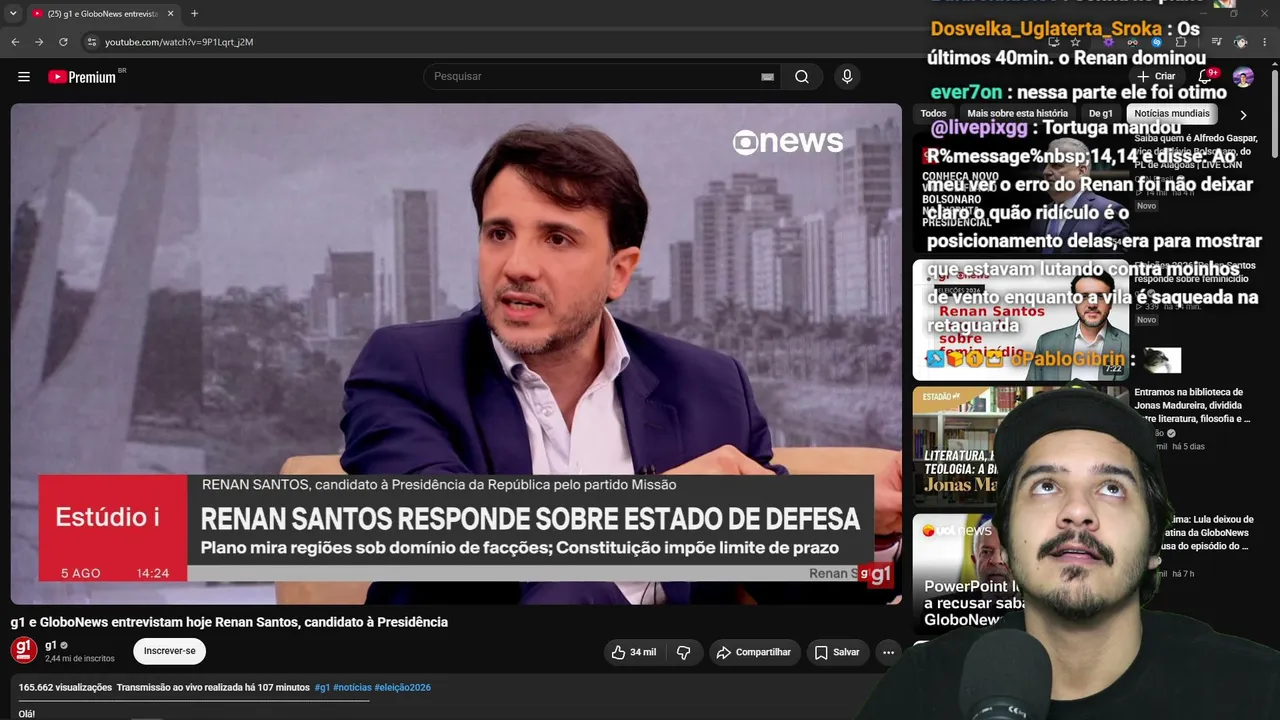The image size is (1280, 720).
Task: Select the g1 e GloboNews browser tab
Action: click(x=103, y=14)
